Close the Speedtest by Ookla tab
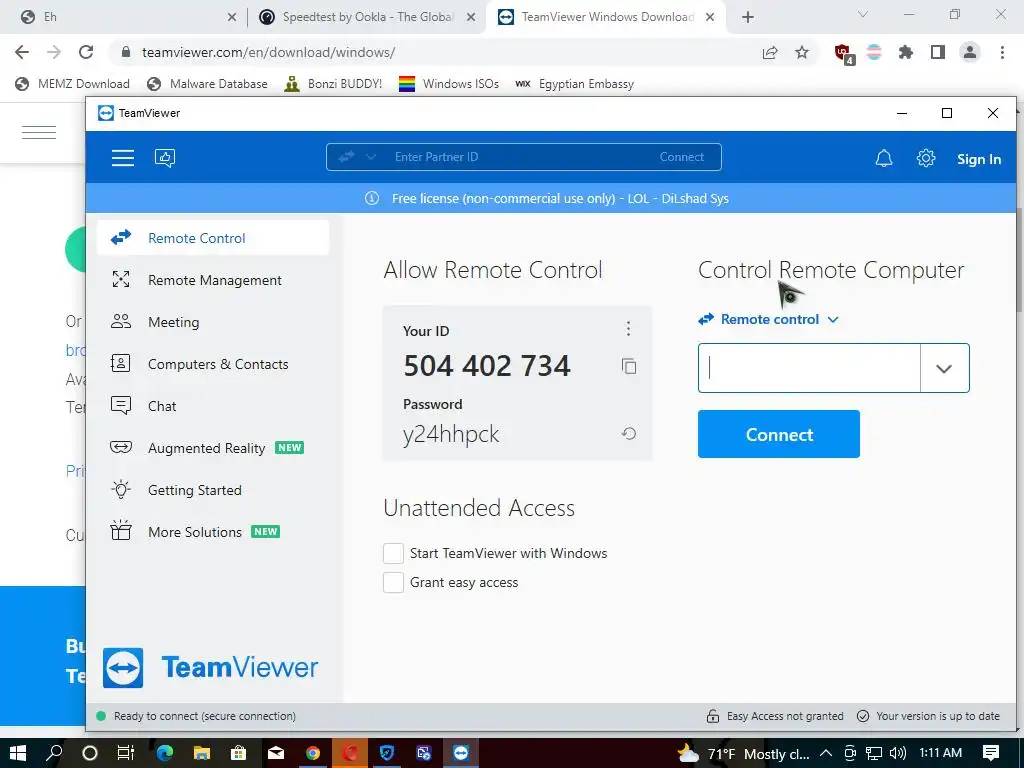The image size is (1024, 768). click(x=471, y=17)
